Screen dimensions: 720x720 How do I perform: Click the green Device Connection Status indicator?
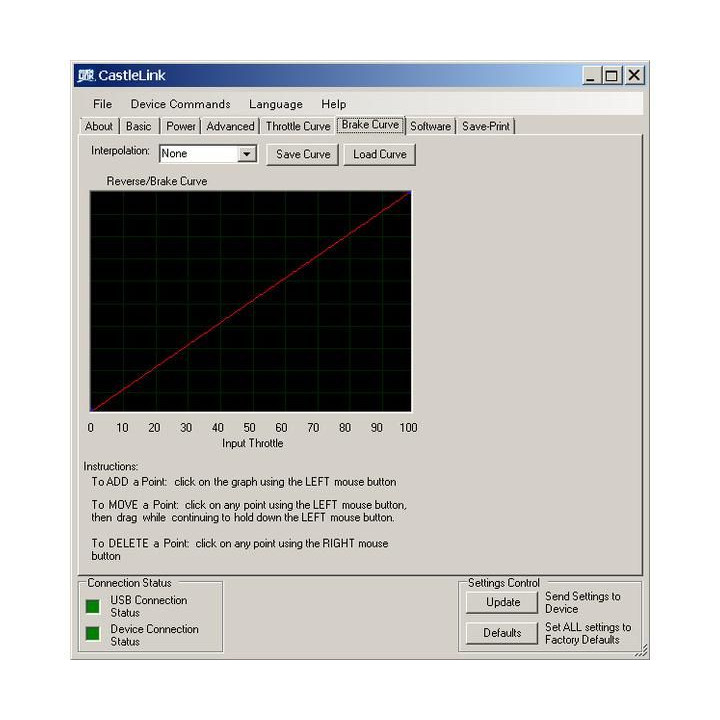93,633
